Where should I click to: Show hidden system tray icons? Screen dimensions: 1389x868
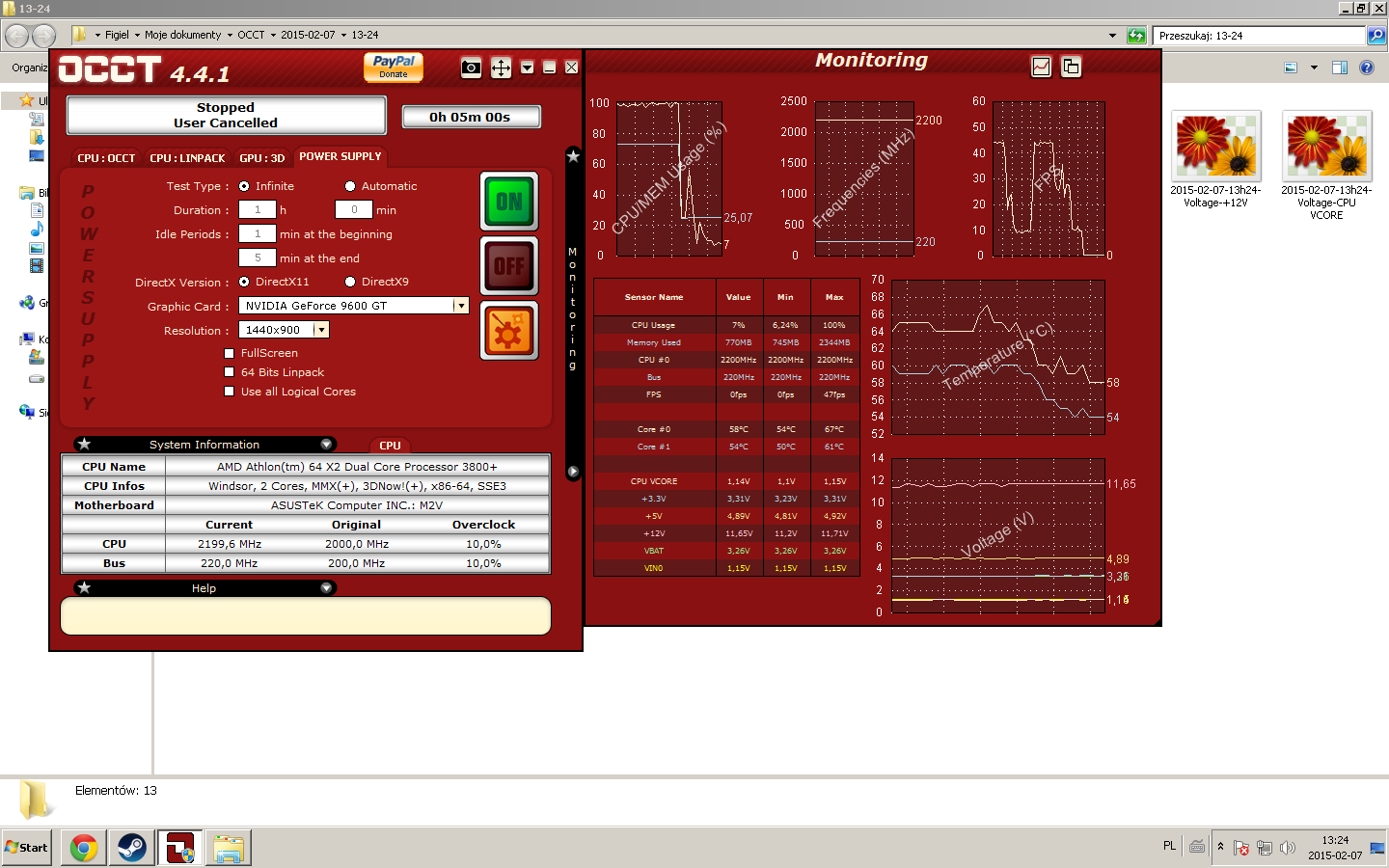point(1220,847)
